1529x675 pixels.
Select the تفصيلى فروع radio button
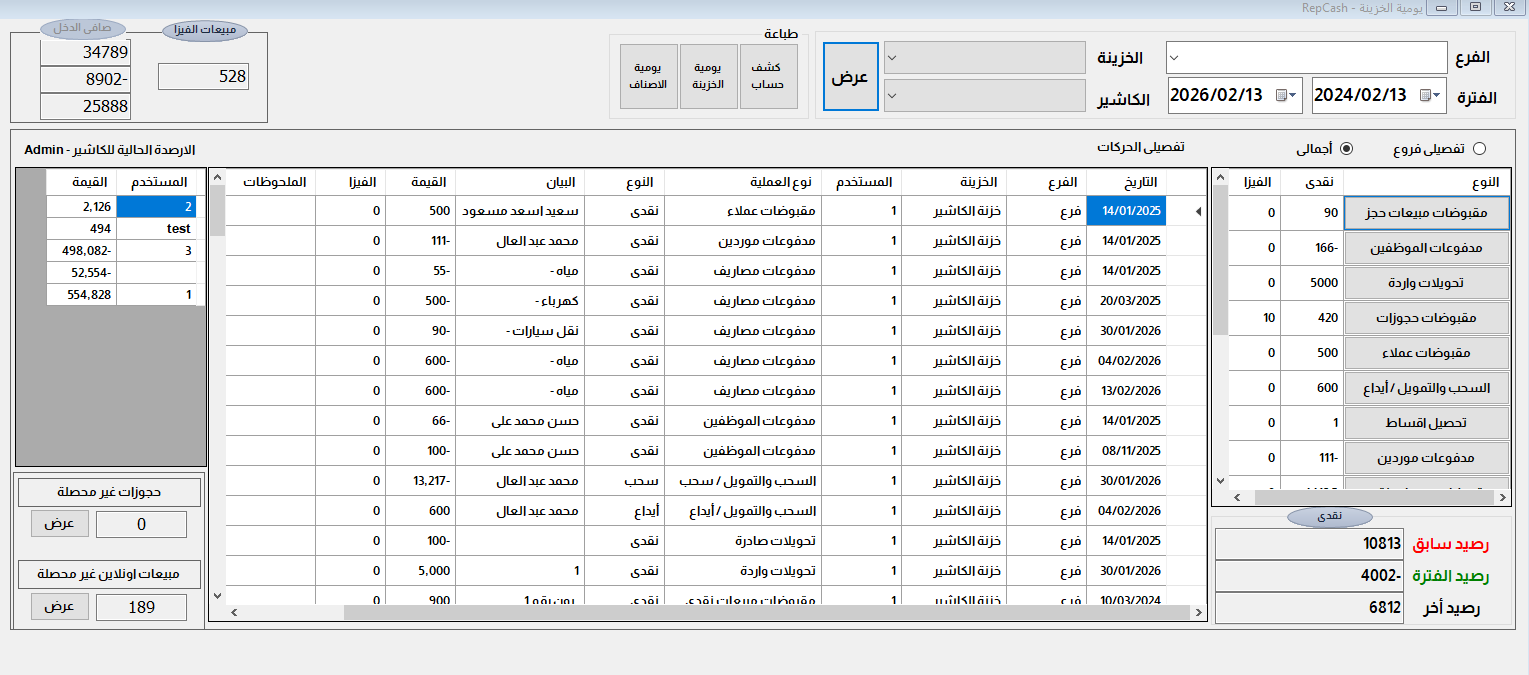pos(1479,149)
